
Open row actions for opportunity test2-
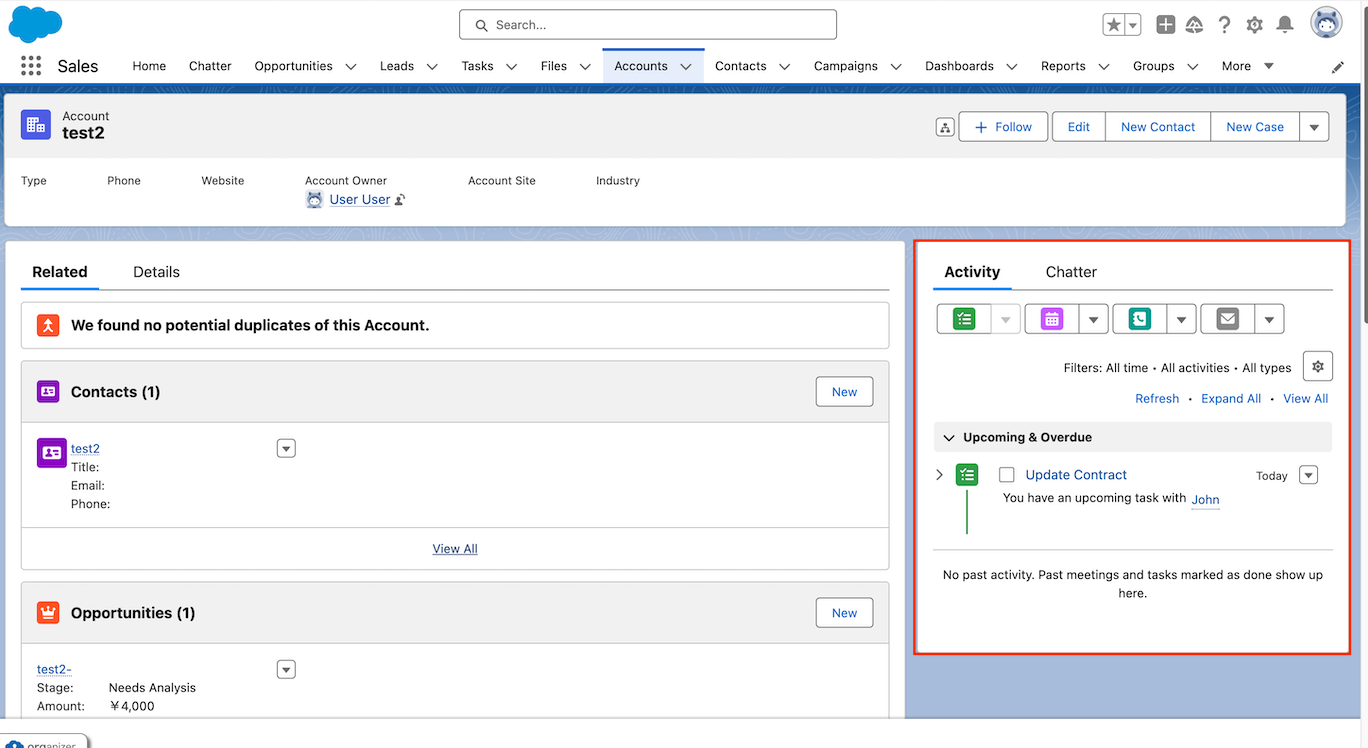(x=286, y=670)
